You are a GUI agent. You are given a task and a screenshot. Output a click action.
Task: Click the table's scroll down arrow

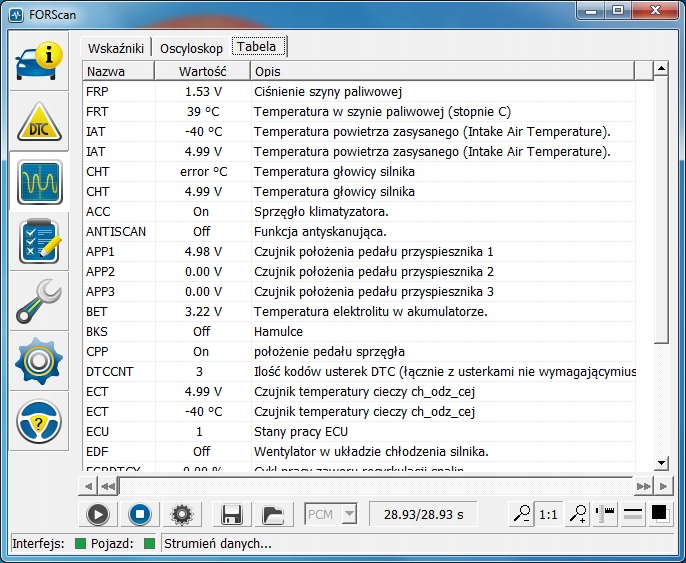660,463
